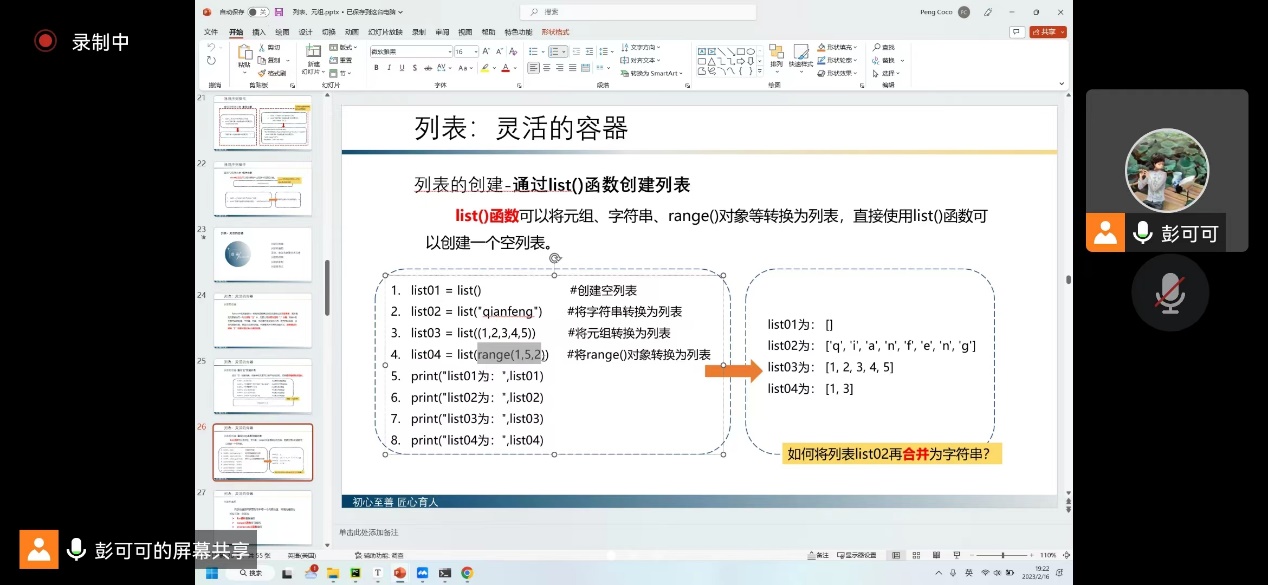The image size is (1268, 585).
Task: Switch to the Shape Format (形状格式) tab
Action: click(555, 32)
